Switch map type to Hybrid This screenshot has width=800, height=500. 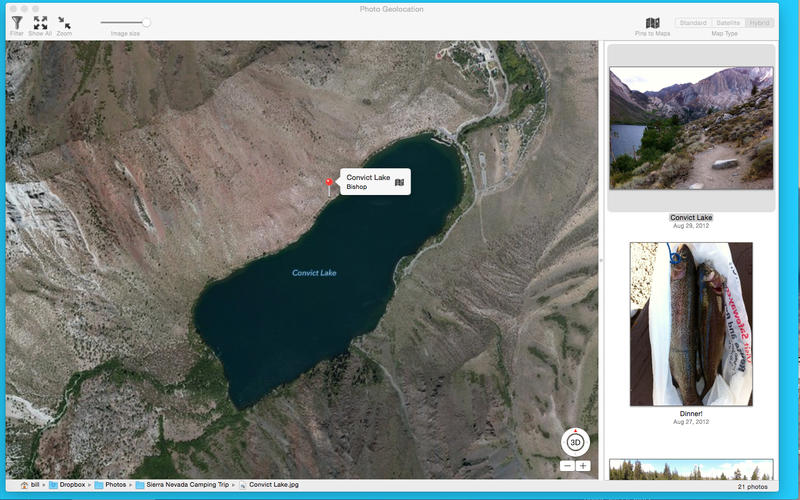coord(760,23)
